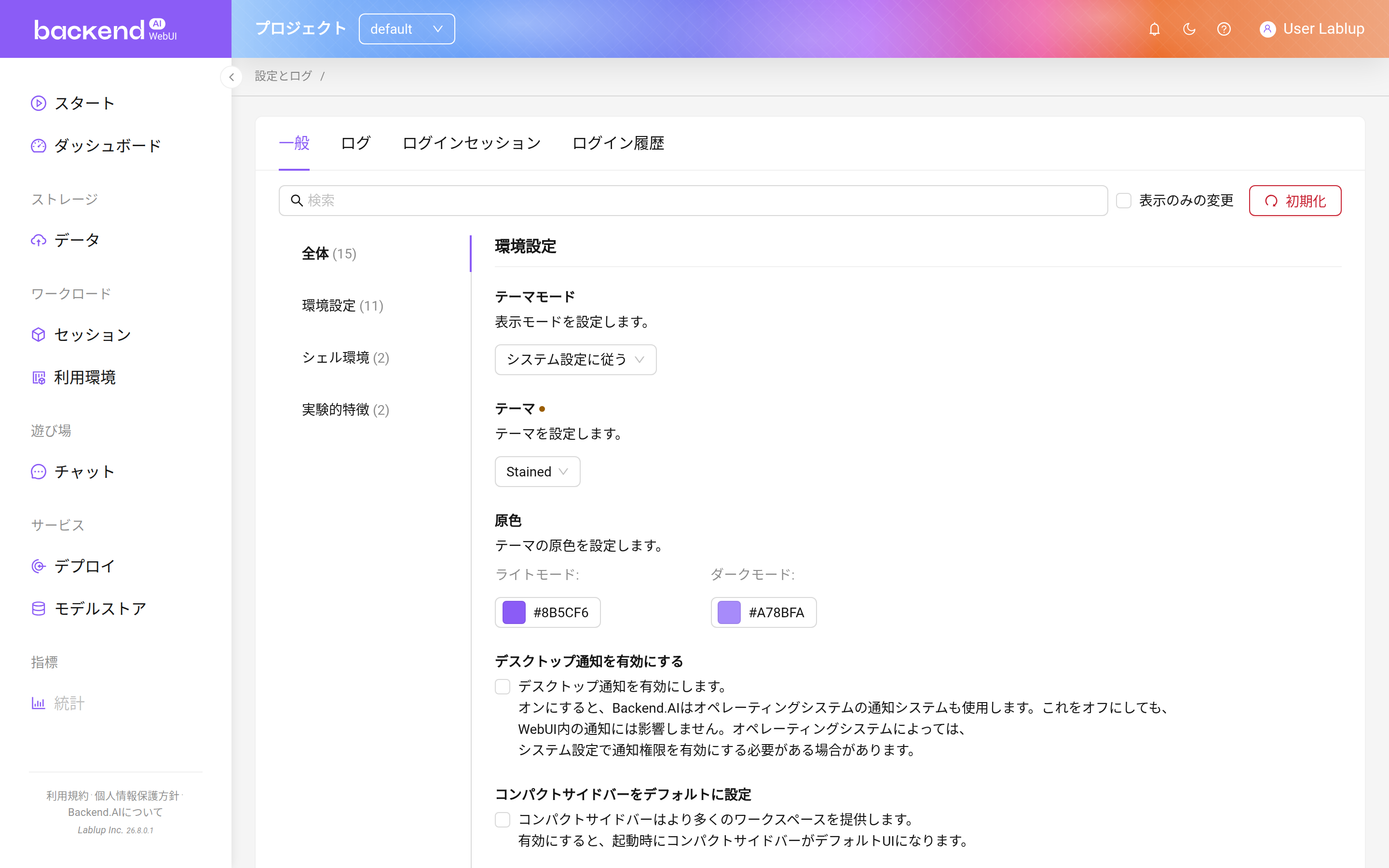Open the テーマモード システム設定に従う dropdown
Viewport: 1389px width, 868px height.
pyautogui.click(x=576, y=359)
